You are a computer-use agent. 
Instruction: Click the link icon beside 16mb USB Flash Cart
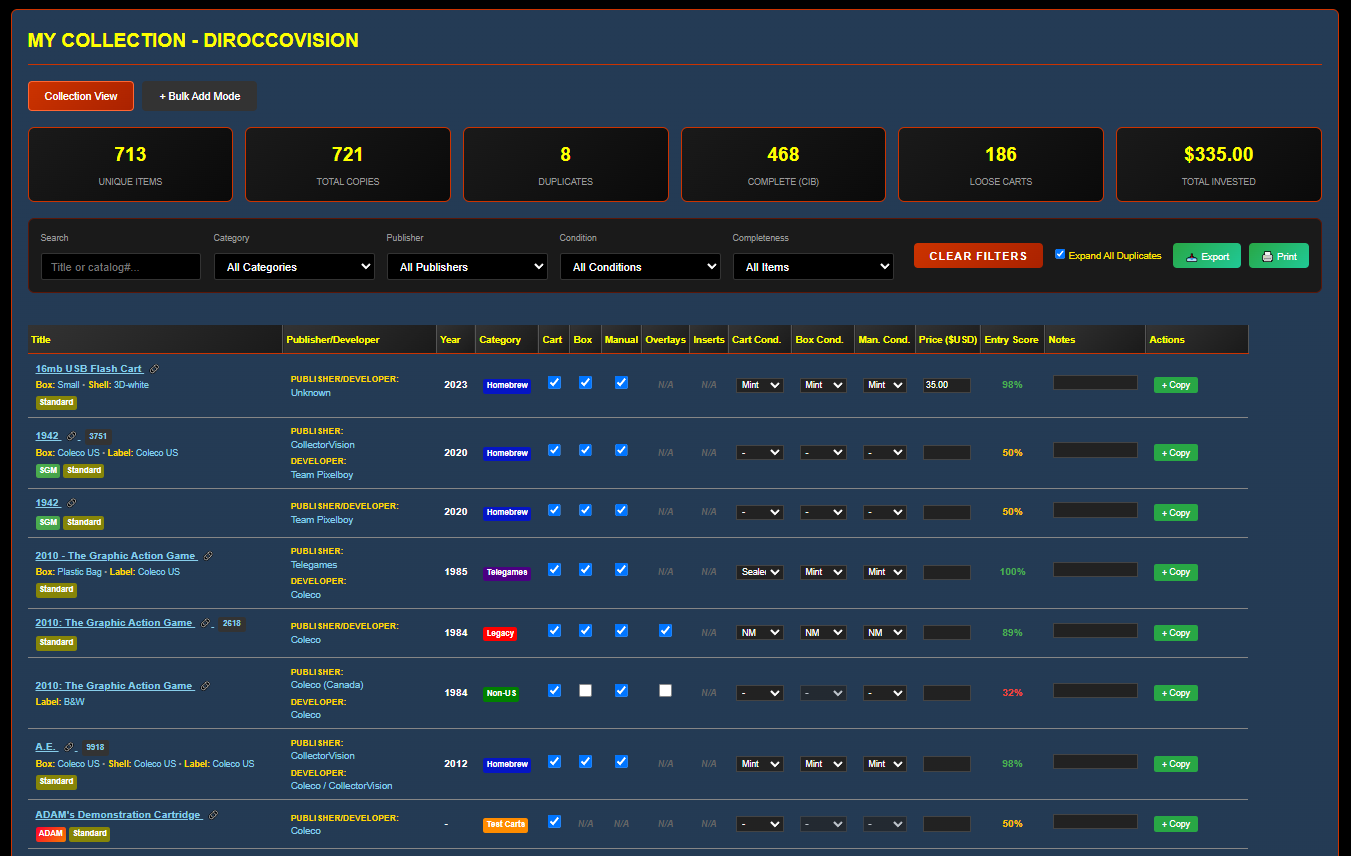click(x=154, y=369)
